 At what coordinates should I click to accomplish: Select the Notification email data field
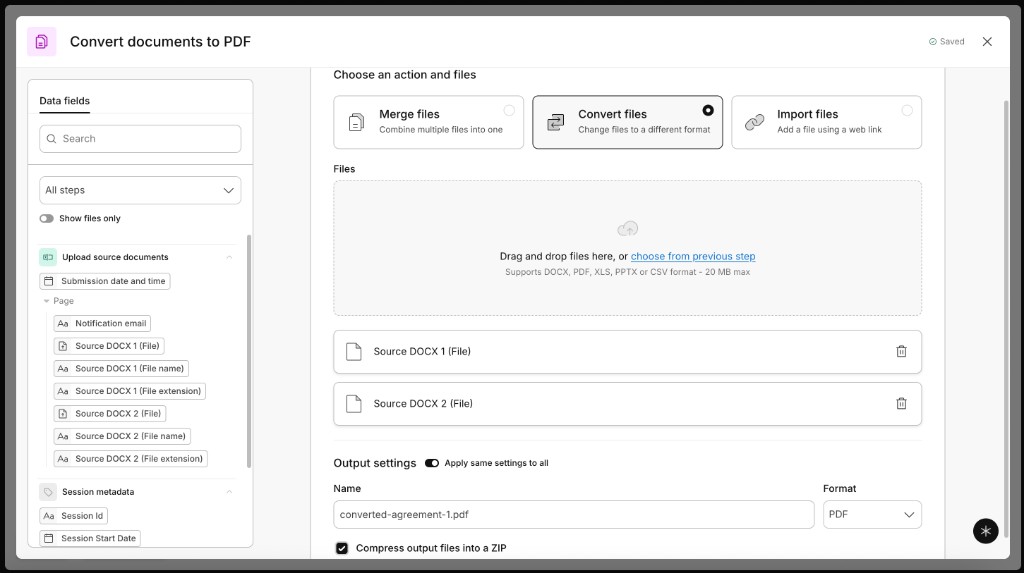[x=102, y=323]
